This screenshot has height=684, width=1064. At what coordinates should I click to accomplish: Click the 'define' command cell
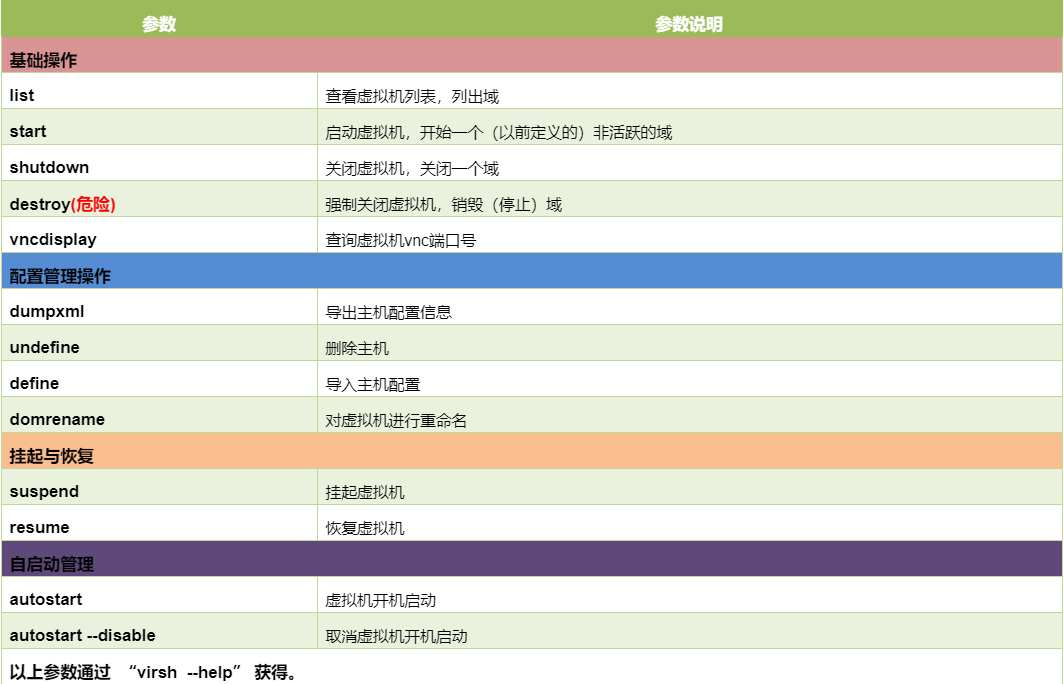(159, 379)
